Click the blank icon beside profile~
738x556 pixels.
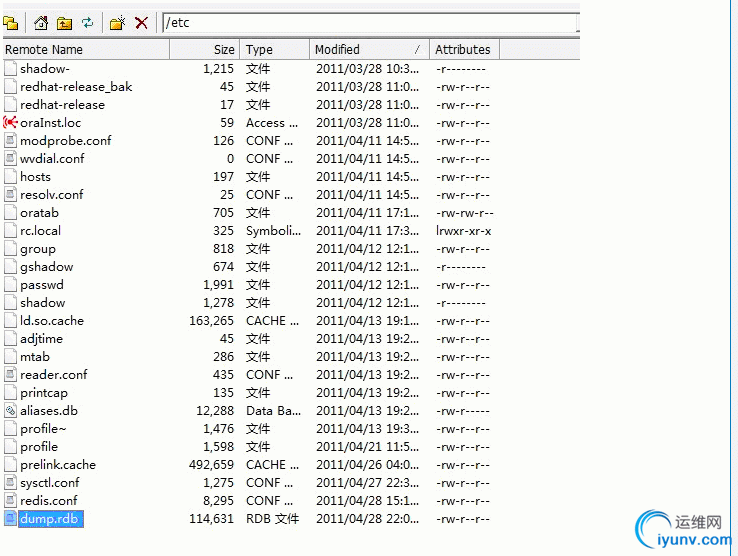click(10, 429)
